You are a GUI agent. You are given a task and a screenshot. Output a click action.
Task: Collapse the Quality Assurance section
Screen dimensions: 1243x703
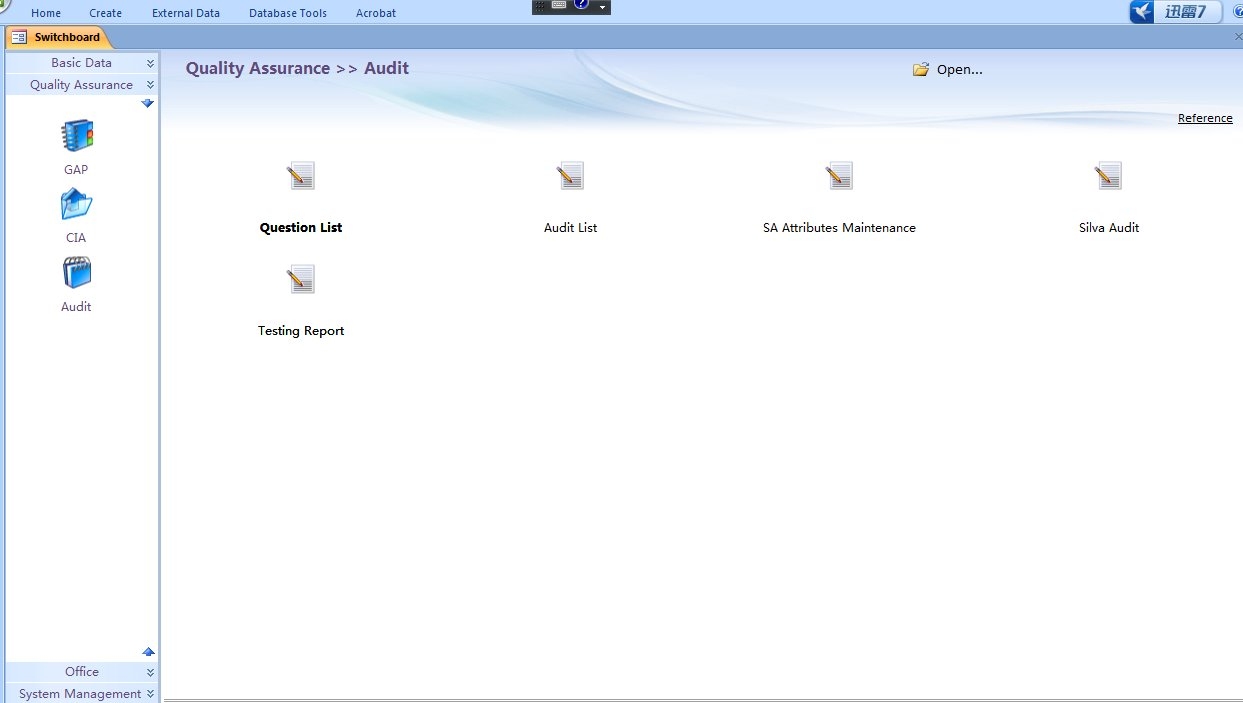point(81,85)
